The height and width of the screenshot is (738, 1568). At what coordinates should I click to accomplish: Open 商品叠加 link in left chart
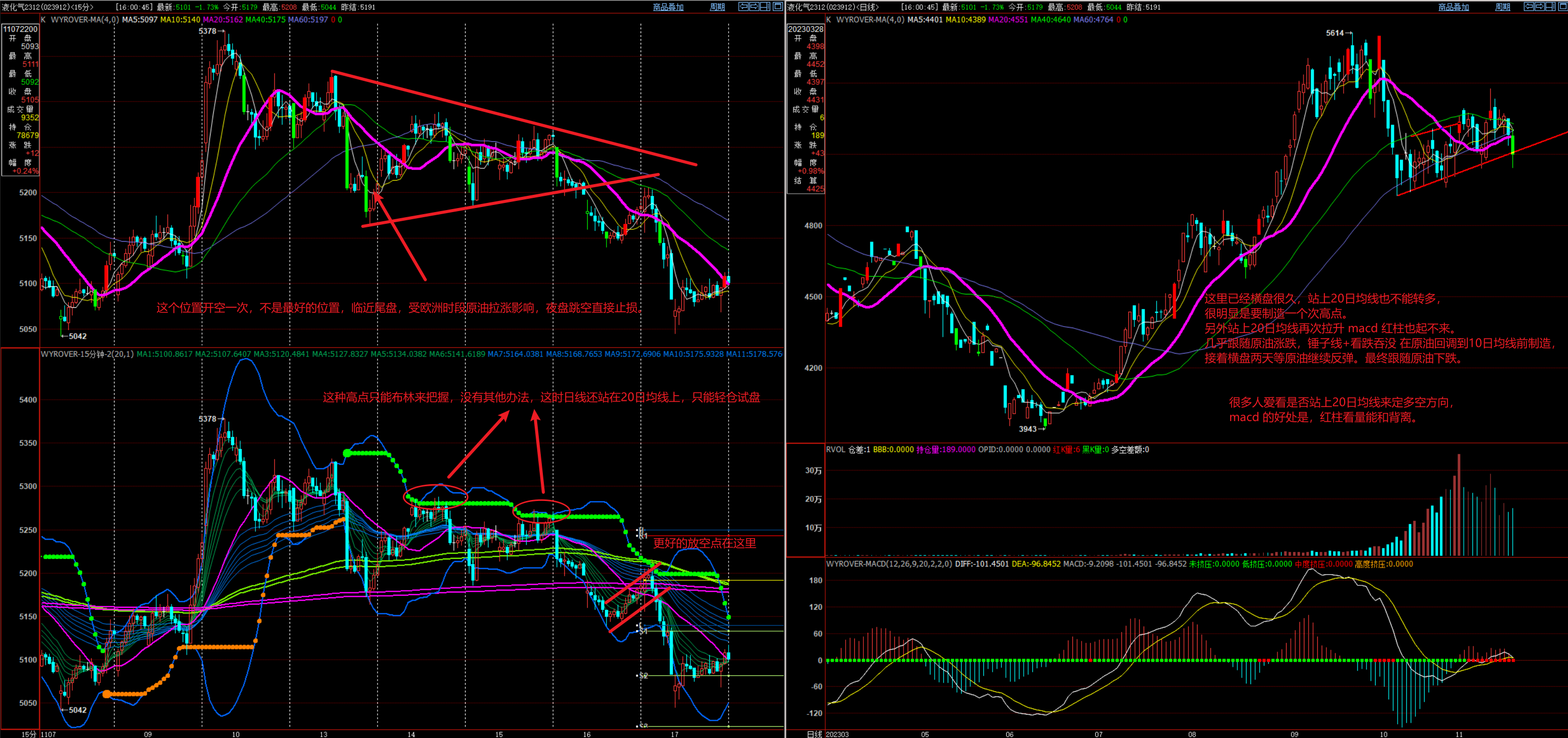pos(667,7)
